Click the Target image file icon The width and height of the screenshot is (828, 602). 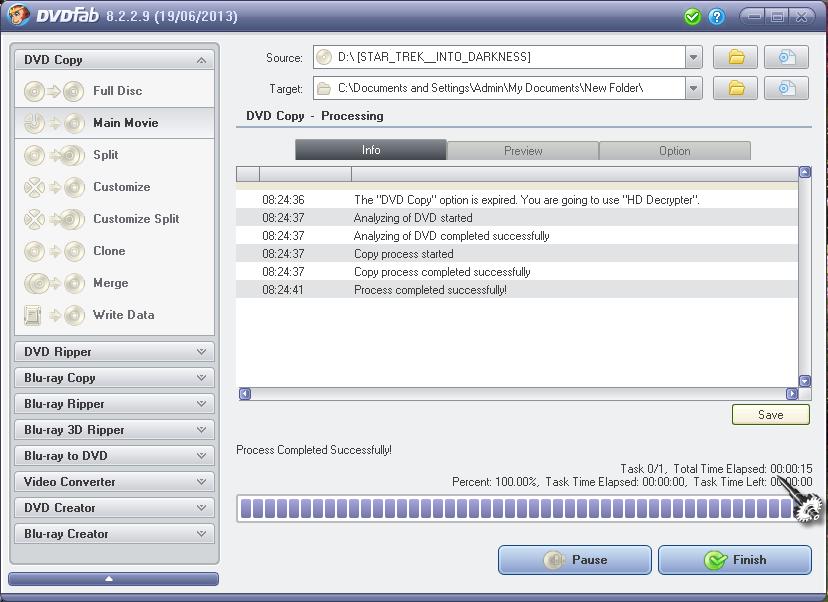point(786,89)
